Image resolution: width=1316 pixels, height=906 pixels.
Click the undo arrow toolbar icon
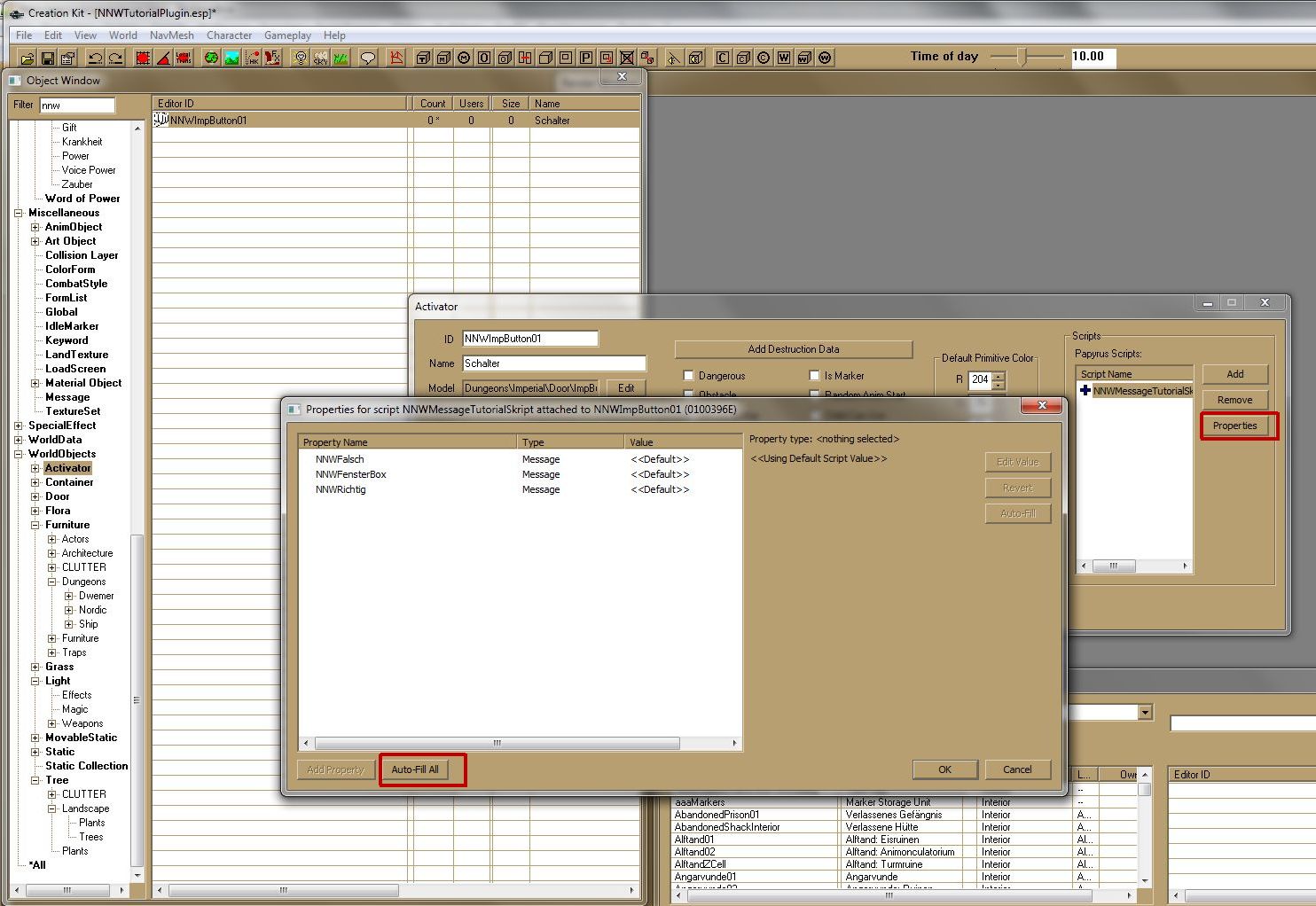click(95, 59)
